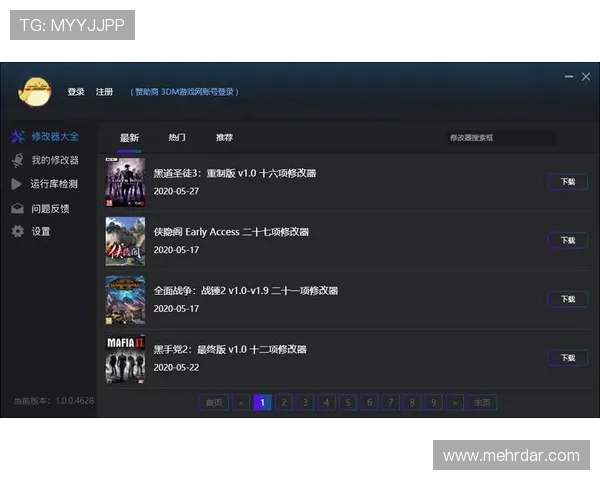
Task: Click title 全面战争：战锤2 v1.0-v1.9 二十一项修改器
Action: coord(246,291)
